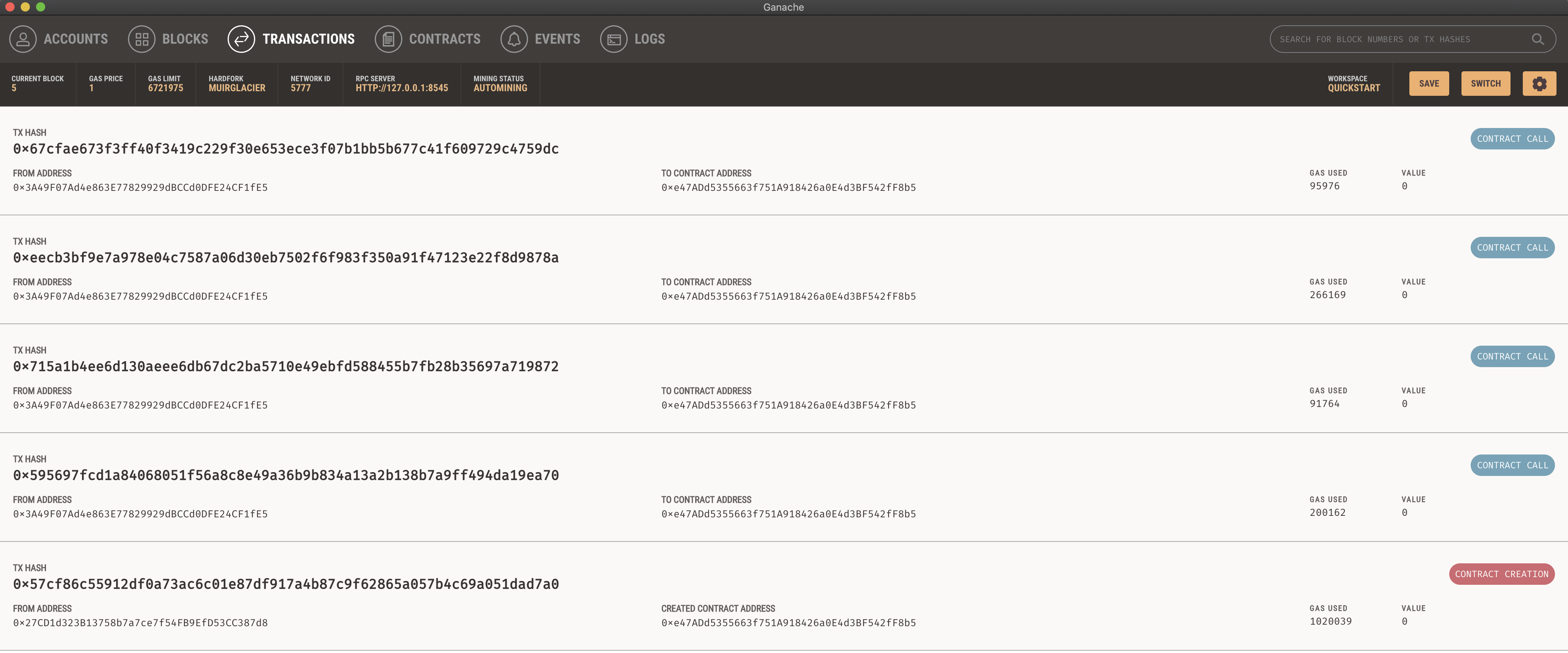Image resolution: width=1568 pixels, height=653 pixels.
Task: Switch to the Contracts tab
Action: tap(444, 39)
